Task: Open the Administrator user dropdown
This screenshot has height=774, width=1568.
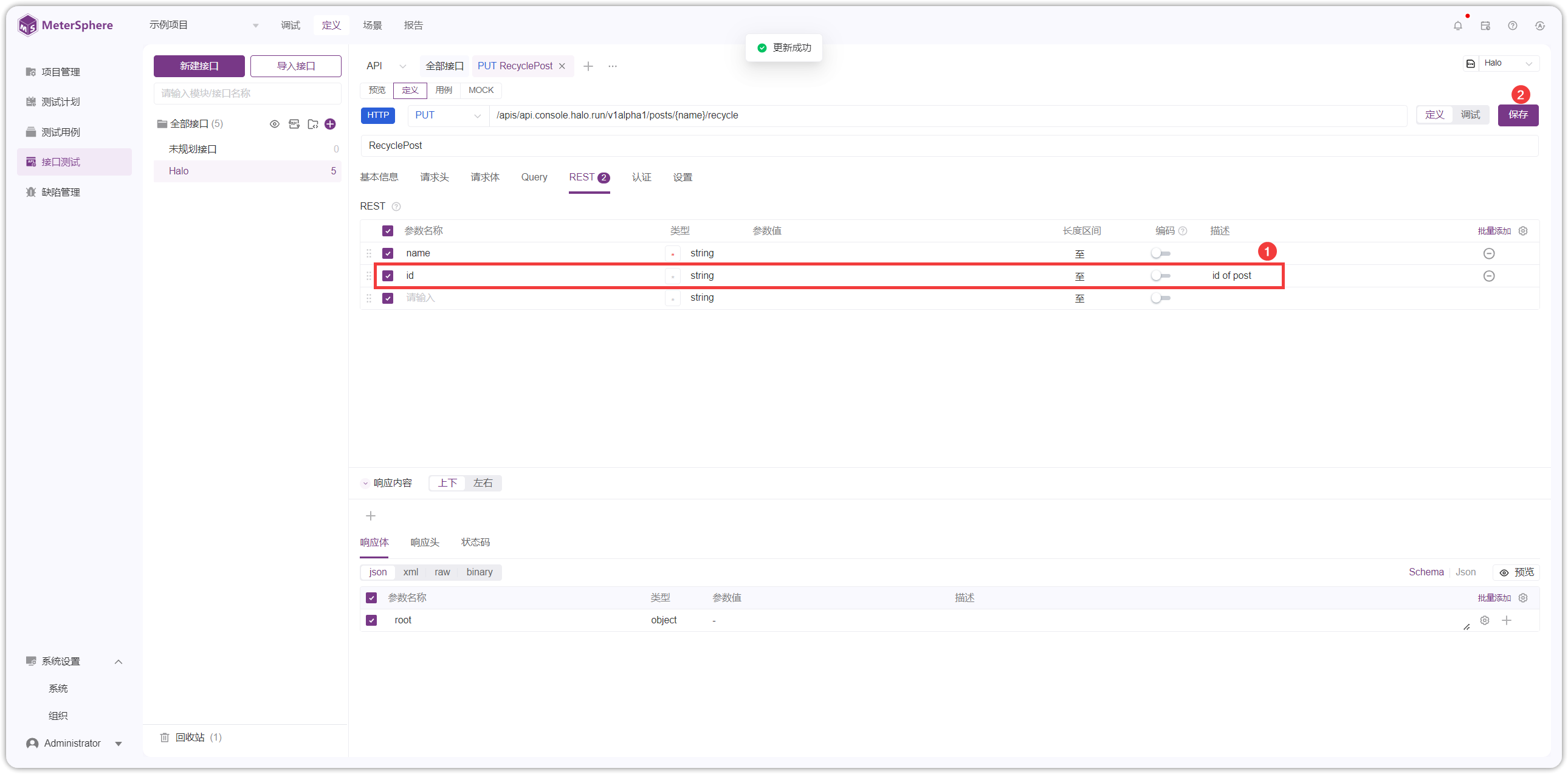Action: tap(74, 743)
